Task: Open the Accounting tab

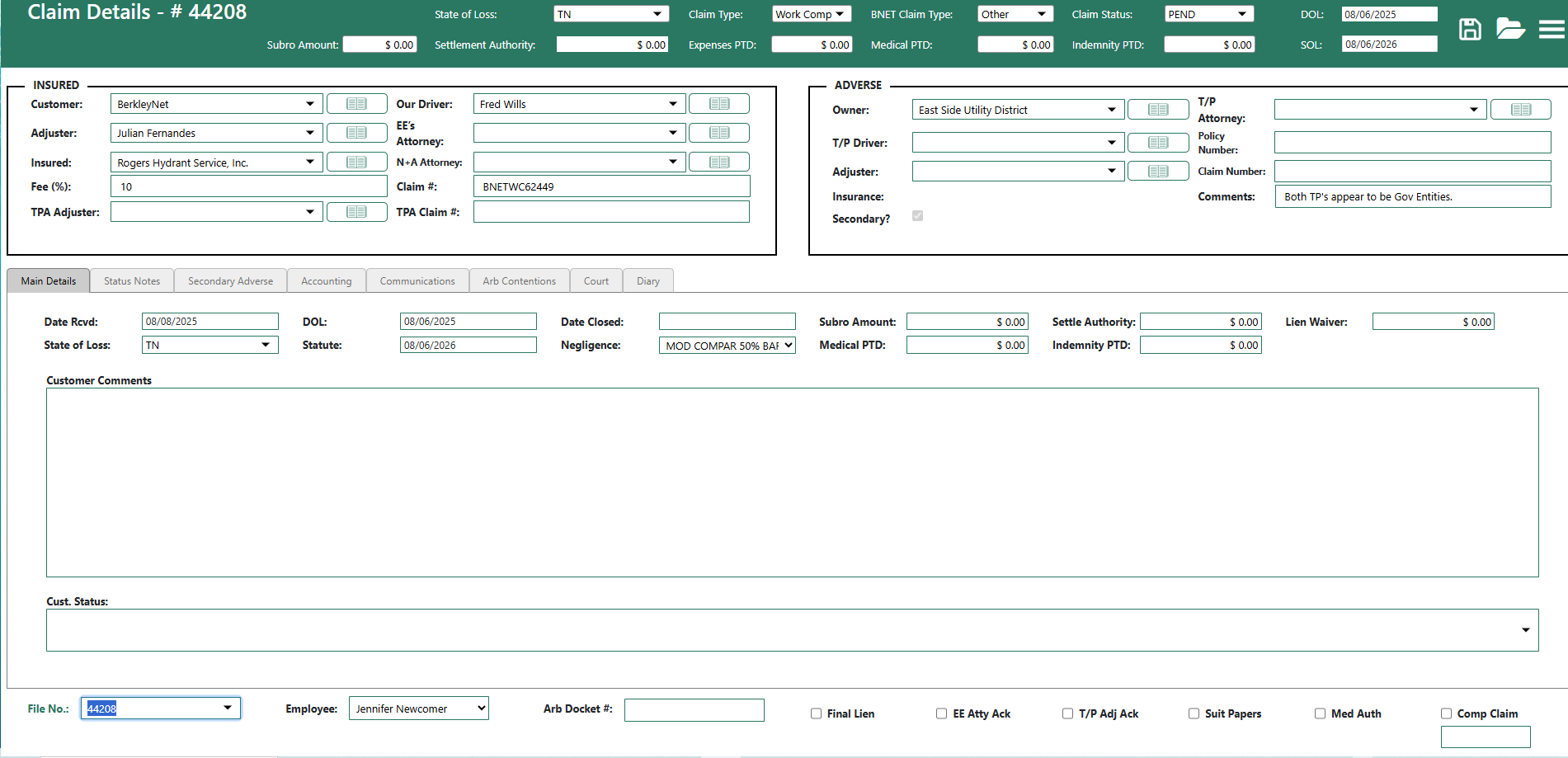Action: [x=326, y=281]
